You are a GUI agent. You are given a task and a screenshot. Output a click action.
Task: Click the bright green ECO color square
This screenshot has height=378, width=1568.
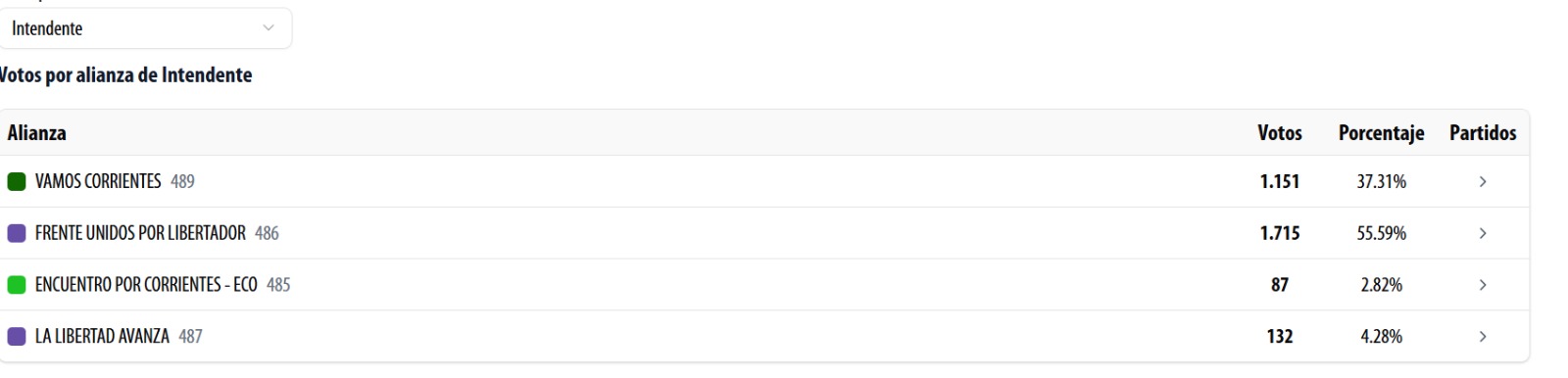[x=17, y=285]
